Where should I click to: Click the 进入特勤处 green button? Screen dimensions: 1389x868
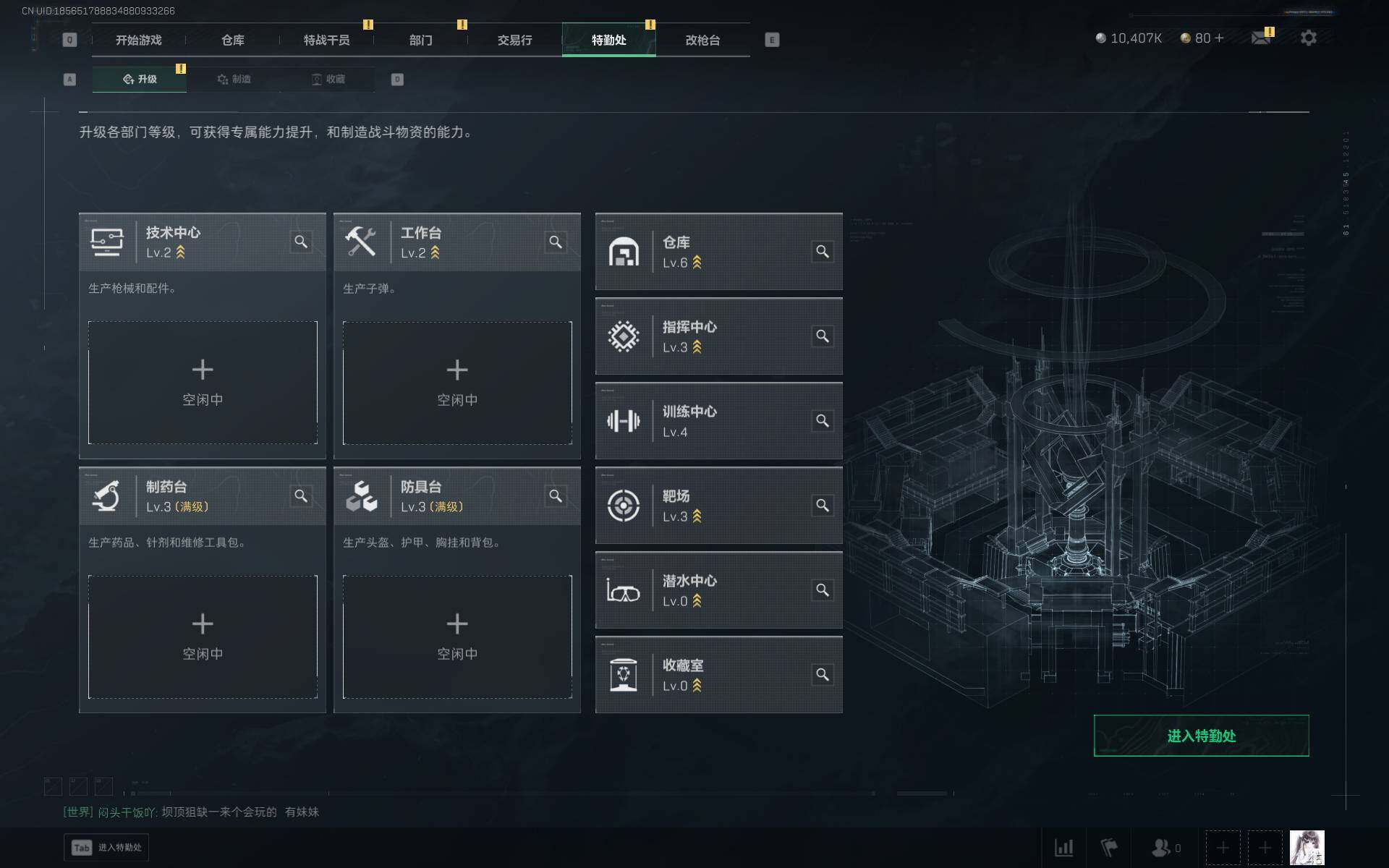point(1201,736)
